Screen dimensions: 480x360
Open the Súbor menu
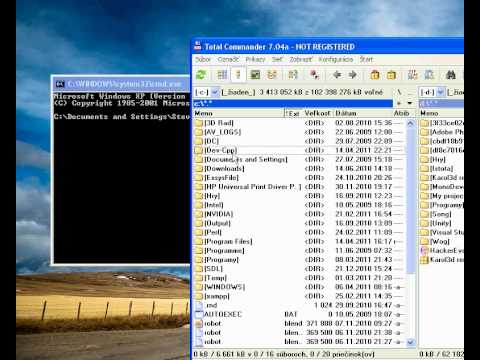[203, 59]
